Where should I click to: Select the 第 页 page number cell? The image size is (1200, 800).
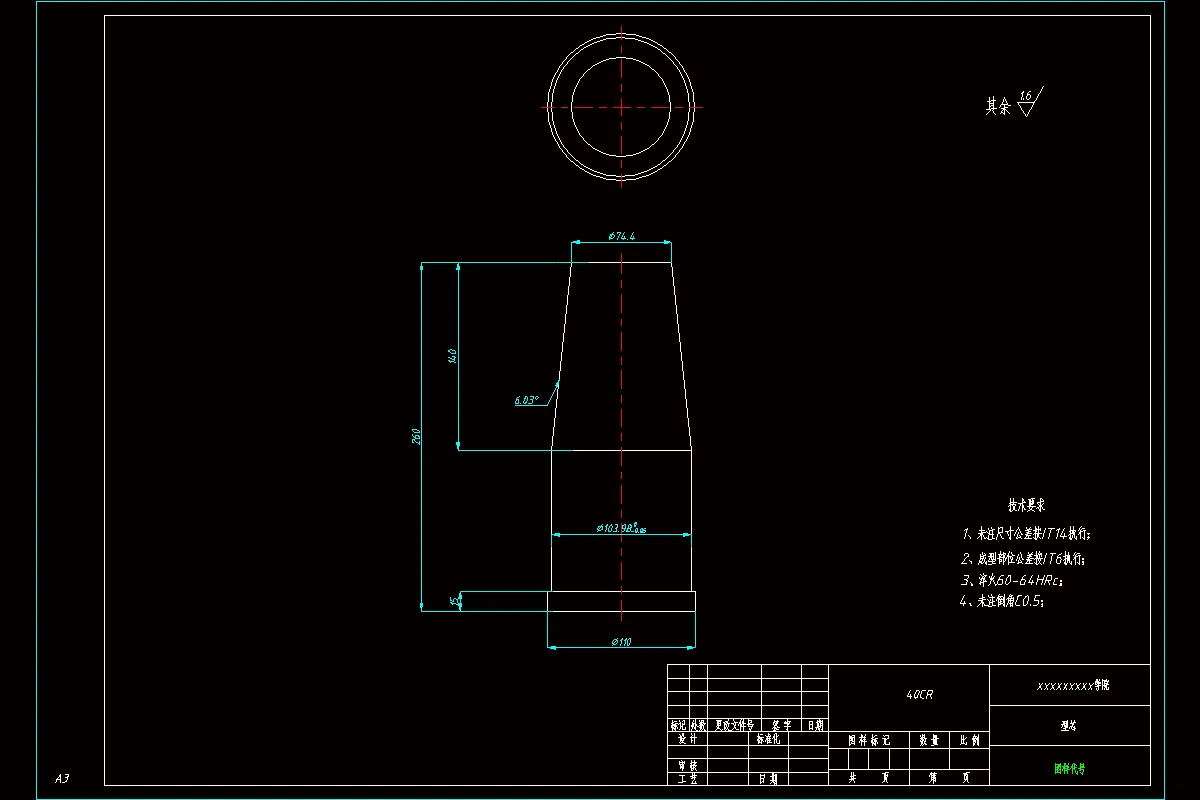click(948, 776)
